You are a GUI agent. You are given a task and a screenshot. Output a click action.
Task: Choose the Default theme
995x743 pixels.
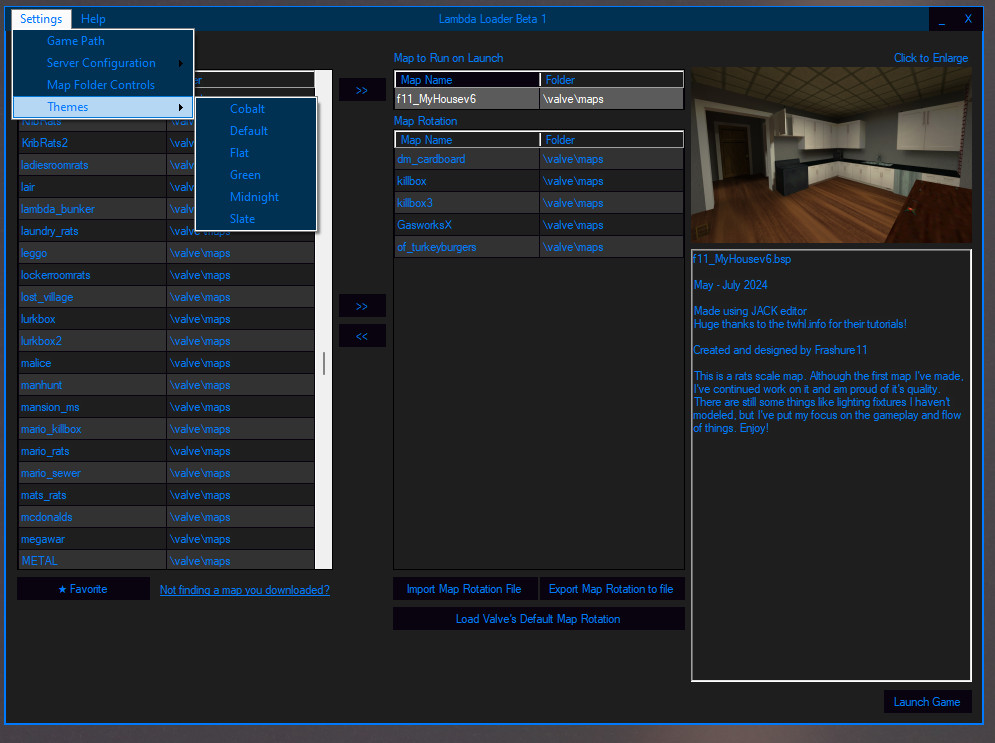coord(248,130)
